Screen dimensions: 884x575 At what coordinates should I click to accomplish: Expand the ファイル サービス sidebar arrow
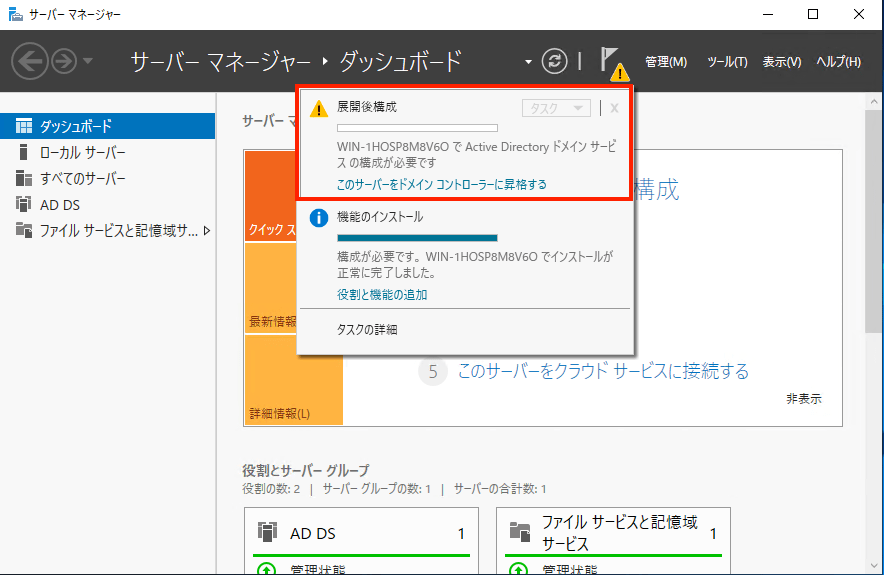click(x=207, y=231)
